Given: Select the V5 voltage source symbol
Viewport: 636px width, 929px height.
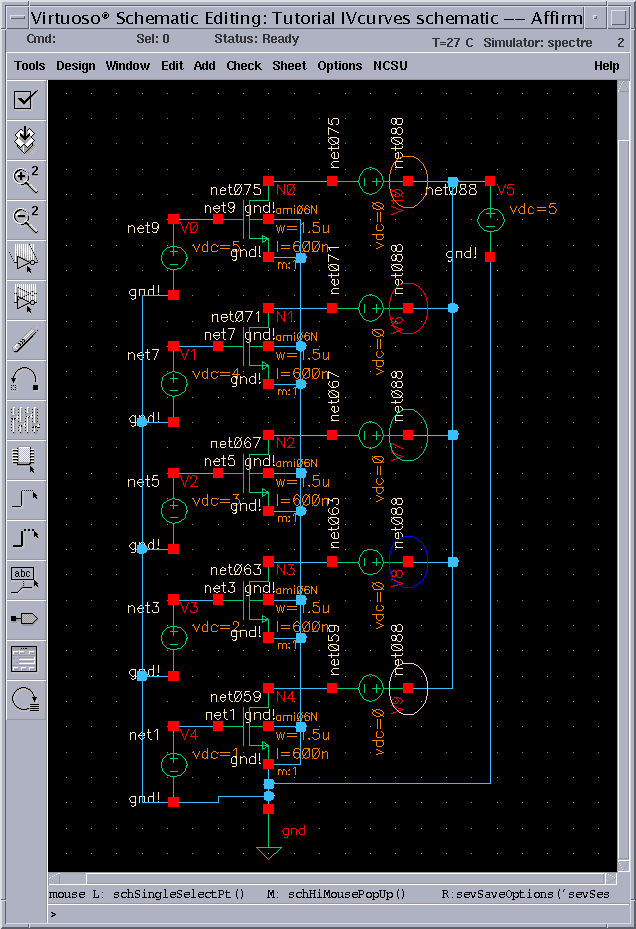Looking at the screenshot, I should [x=490, y=220].
